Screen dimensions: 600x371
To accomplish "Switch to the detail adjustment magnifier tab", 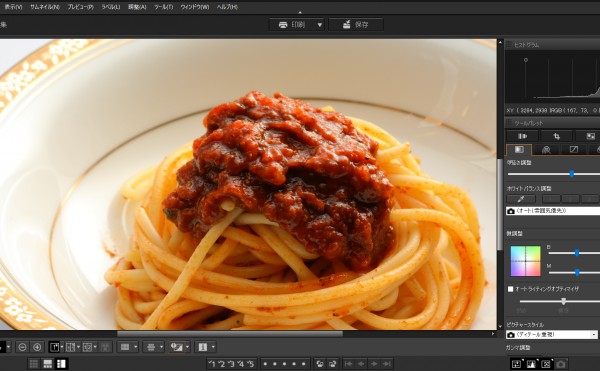I will coord(546,150).
